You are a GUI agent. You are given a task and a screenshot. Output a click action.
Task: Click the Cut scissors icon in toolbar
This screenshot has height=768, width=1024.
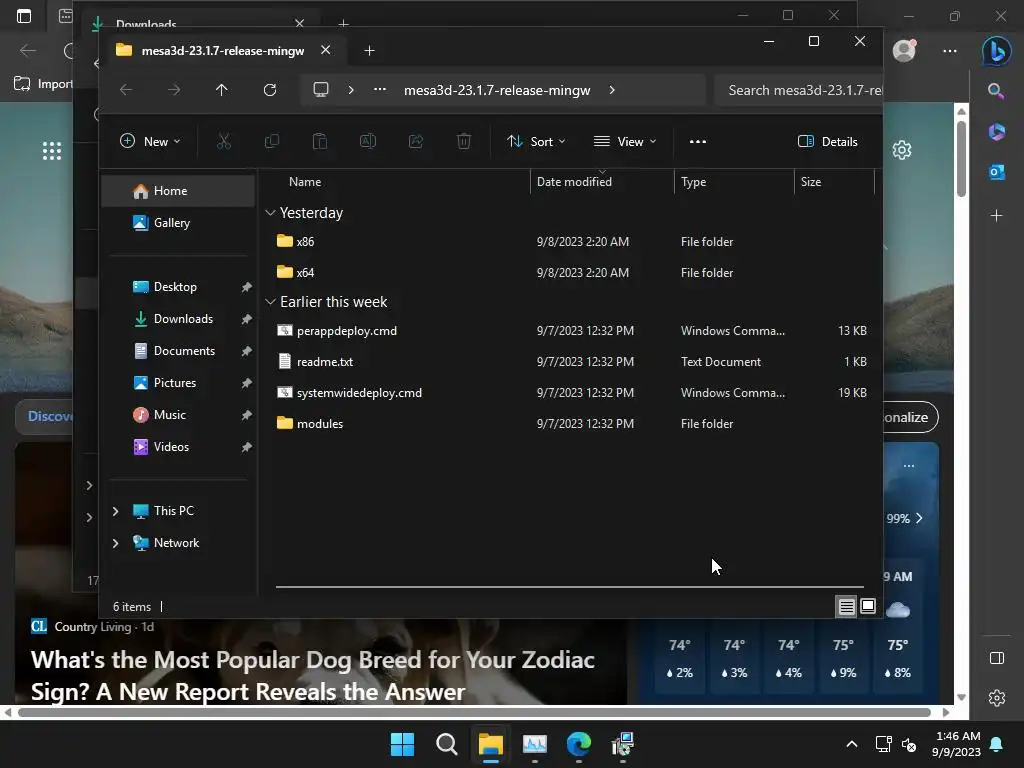(224, 141)
